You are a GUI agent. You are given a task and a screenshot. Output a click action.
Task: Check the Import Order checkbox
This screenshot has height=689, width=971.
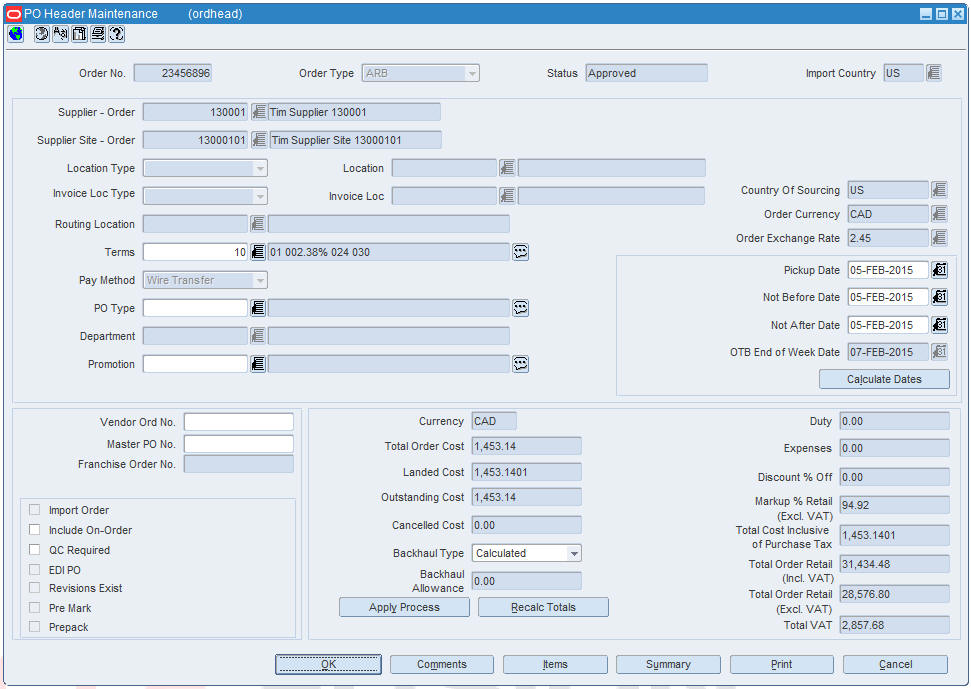pos(35,509)
